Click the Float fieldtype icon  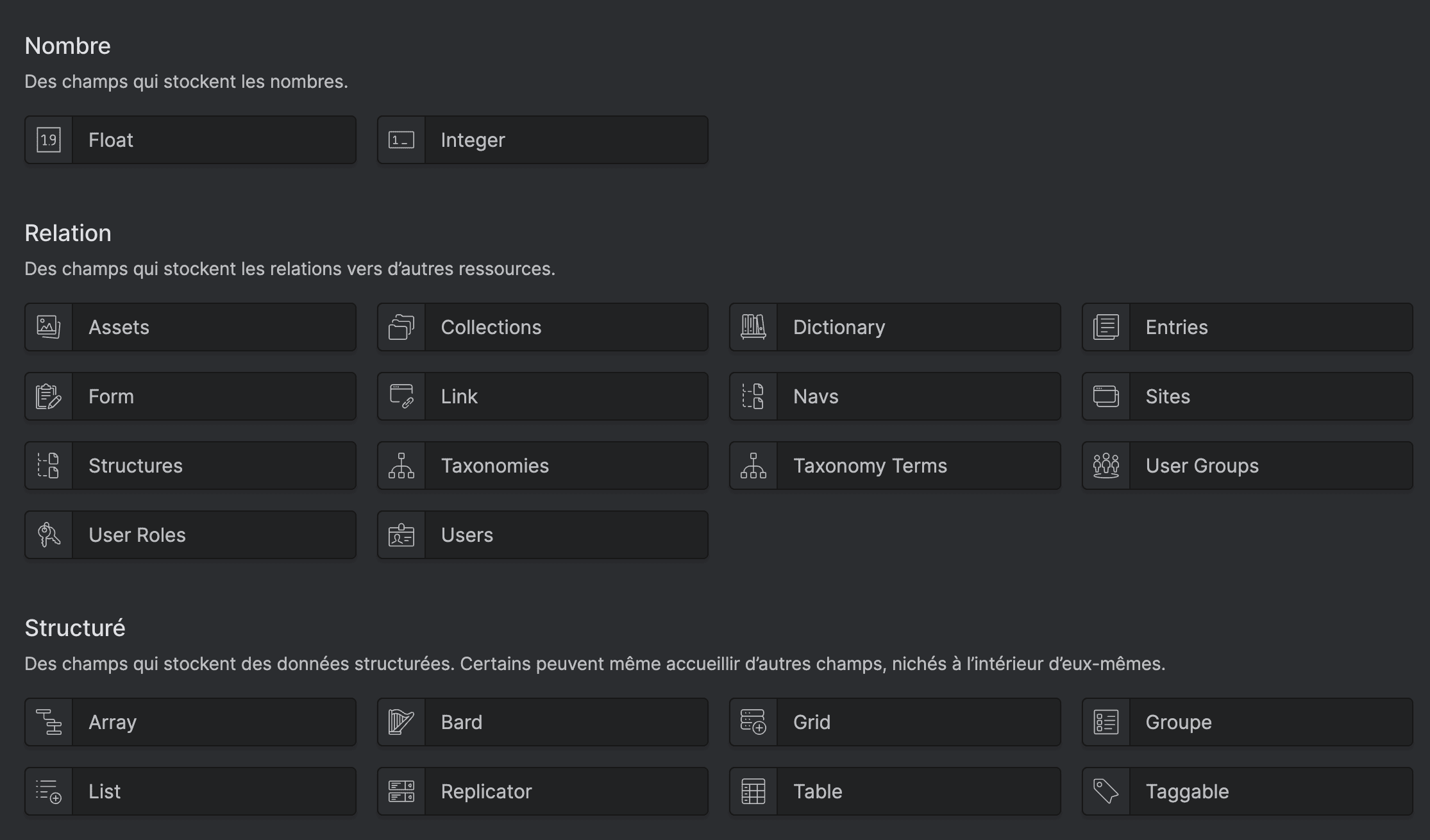tap(49, 140)
